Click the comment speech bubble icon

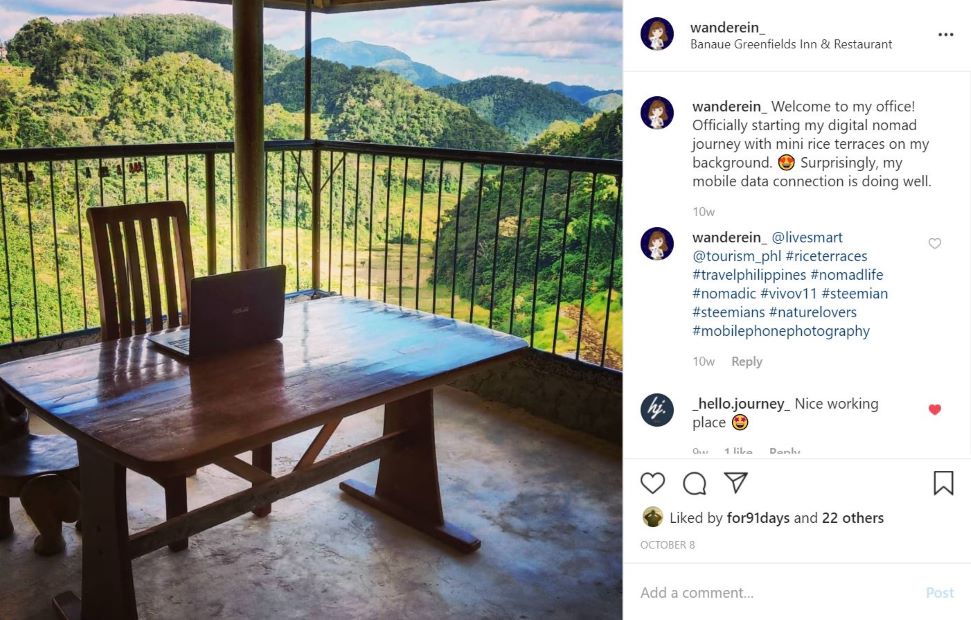click(694, 483)
